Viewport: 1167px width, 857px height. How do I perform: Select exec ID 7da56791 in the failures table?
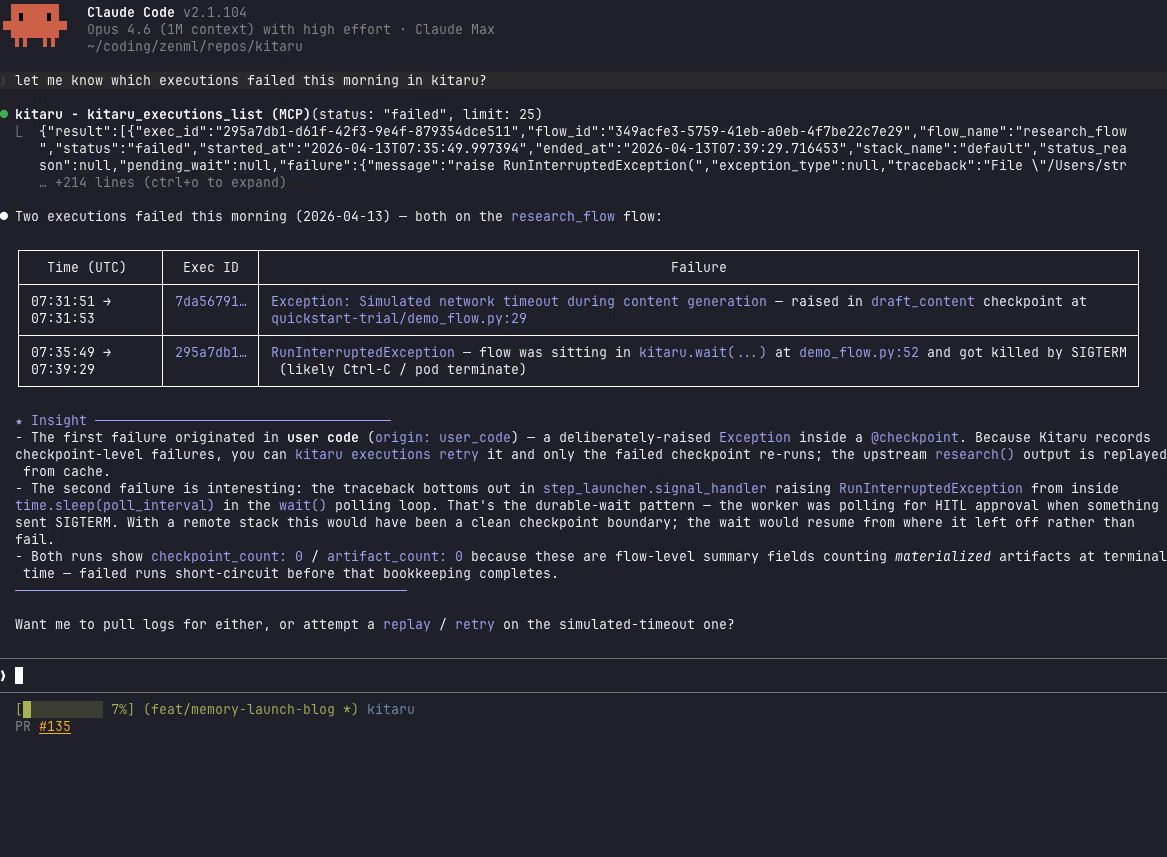(x=210, y=301)
